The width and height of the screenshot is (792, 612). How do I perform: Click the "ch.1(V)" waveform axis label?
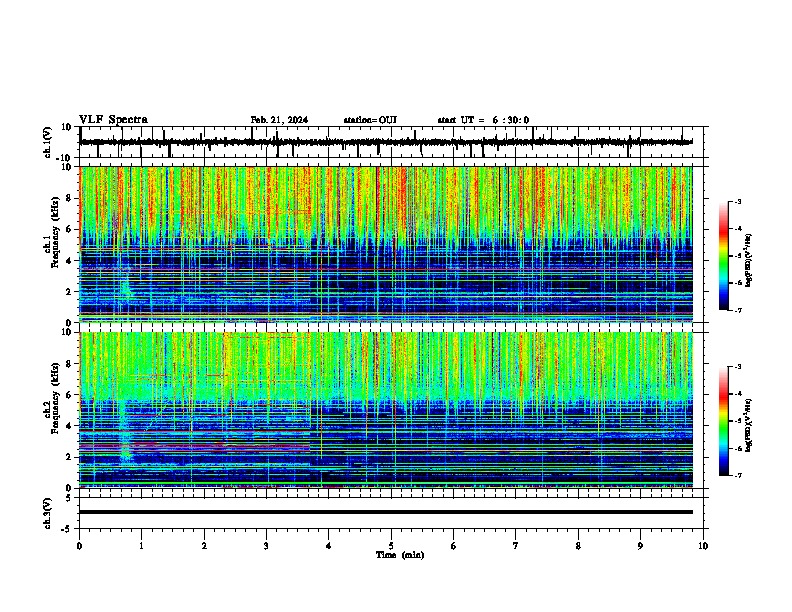[x=48, y=142]
